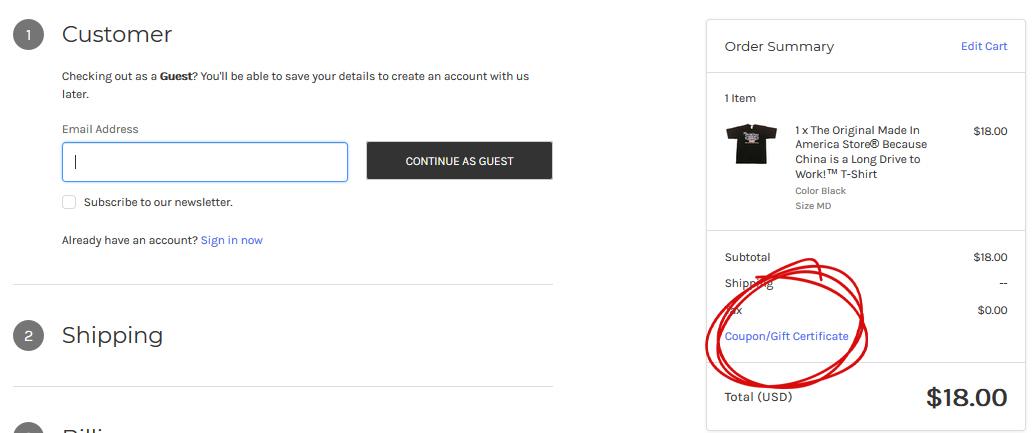Click the Color Black product option text

click(821, 191)
